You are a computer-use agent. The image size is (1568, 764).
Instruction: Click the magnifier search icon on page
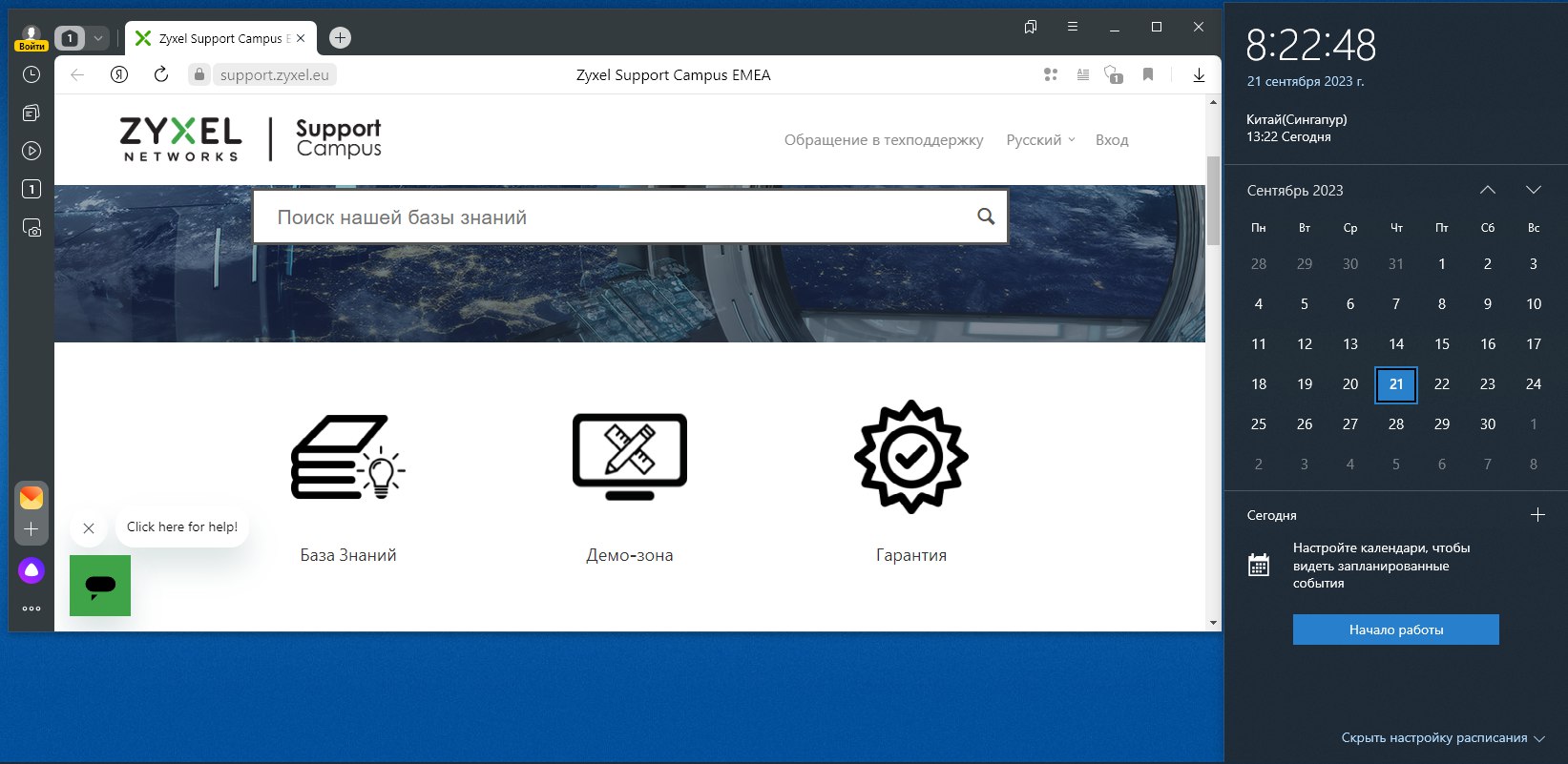pos(986,217)
